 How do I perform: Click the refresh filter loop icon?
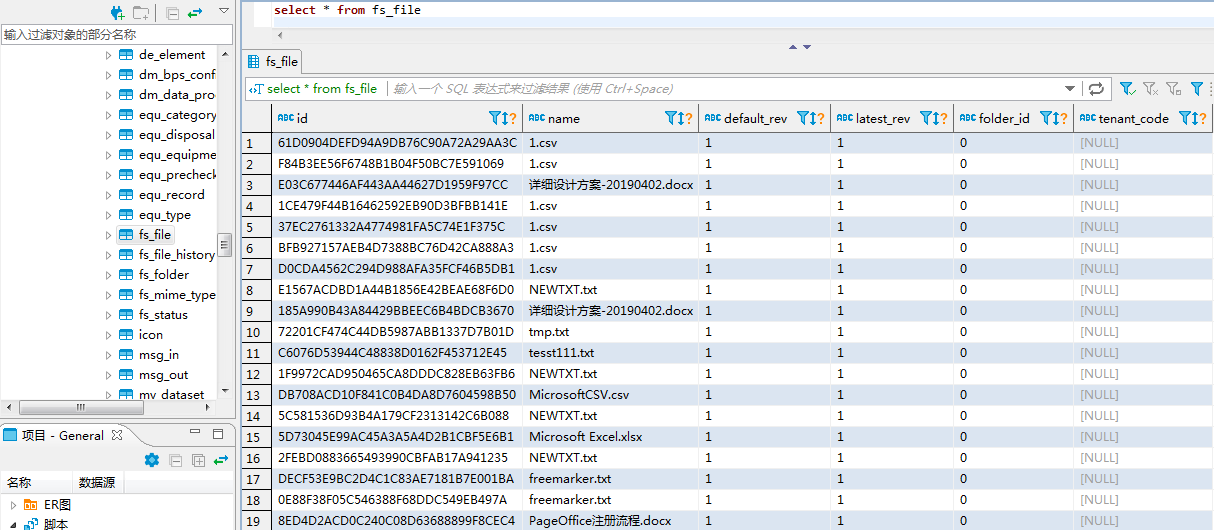(1096, 89)
